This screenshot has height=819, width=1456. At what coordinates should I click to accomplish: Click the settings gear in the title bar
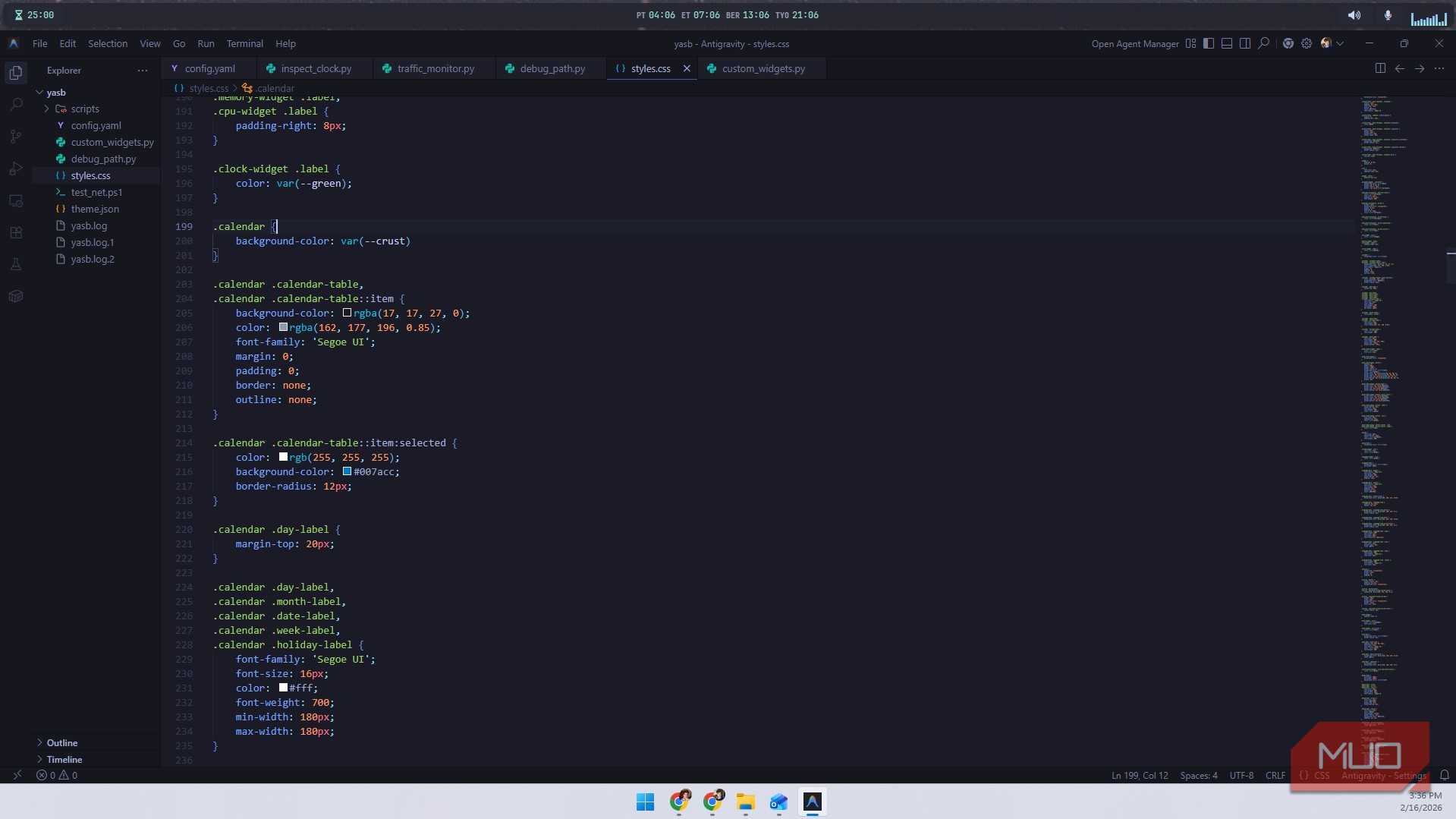(1307, 43)
